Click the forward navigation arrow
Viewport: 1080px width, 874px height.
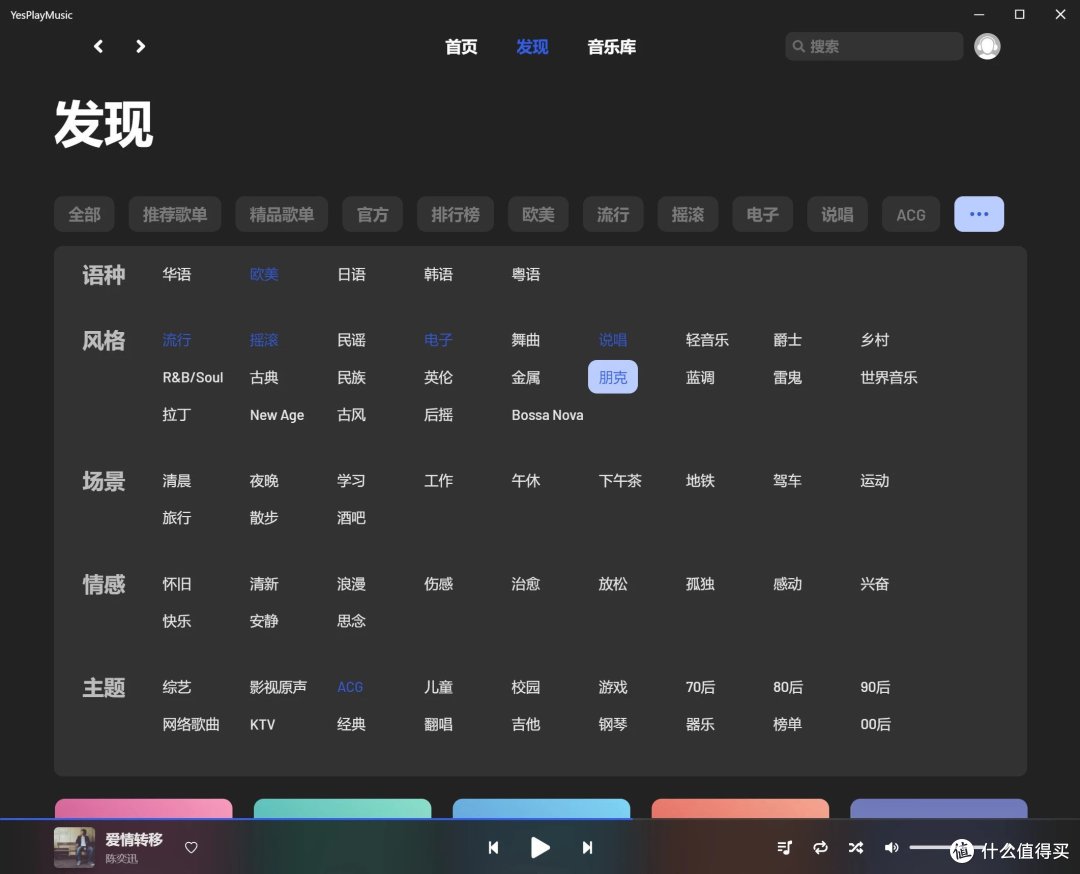pos(140,46)
